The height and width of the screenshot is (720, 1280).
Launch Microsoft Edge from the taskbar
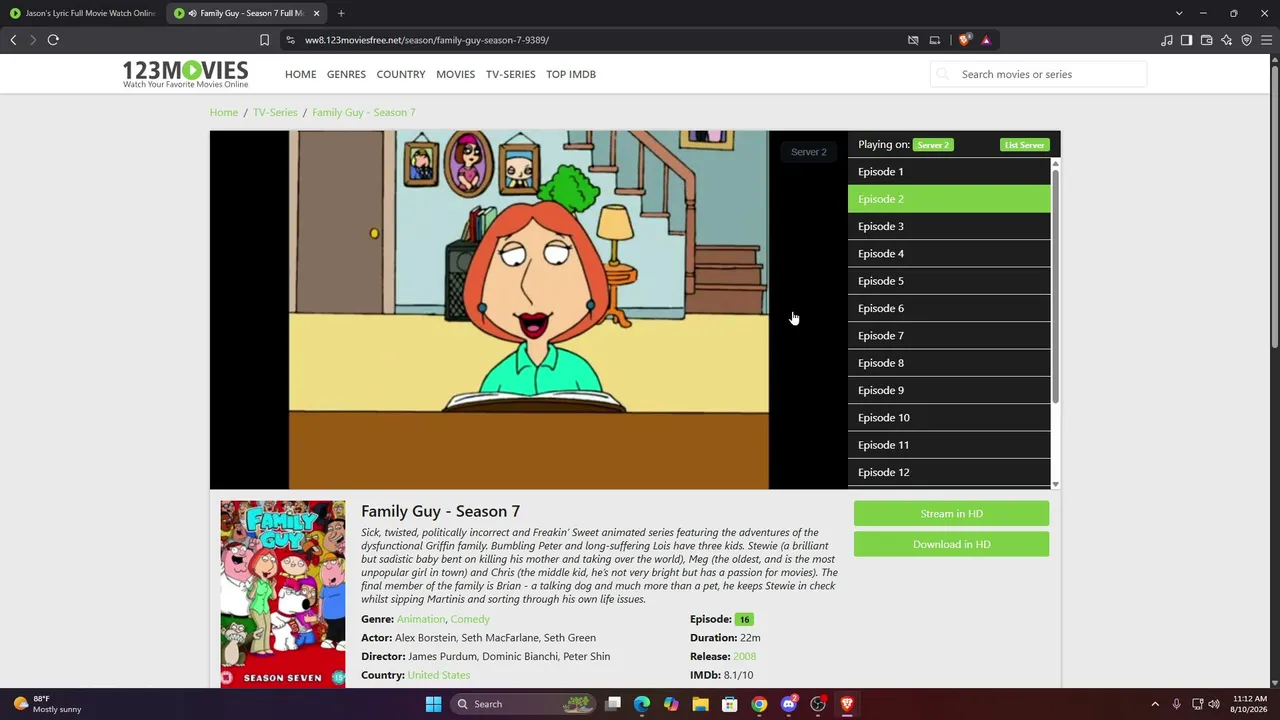tap(642, 704)
